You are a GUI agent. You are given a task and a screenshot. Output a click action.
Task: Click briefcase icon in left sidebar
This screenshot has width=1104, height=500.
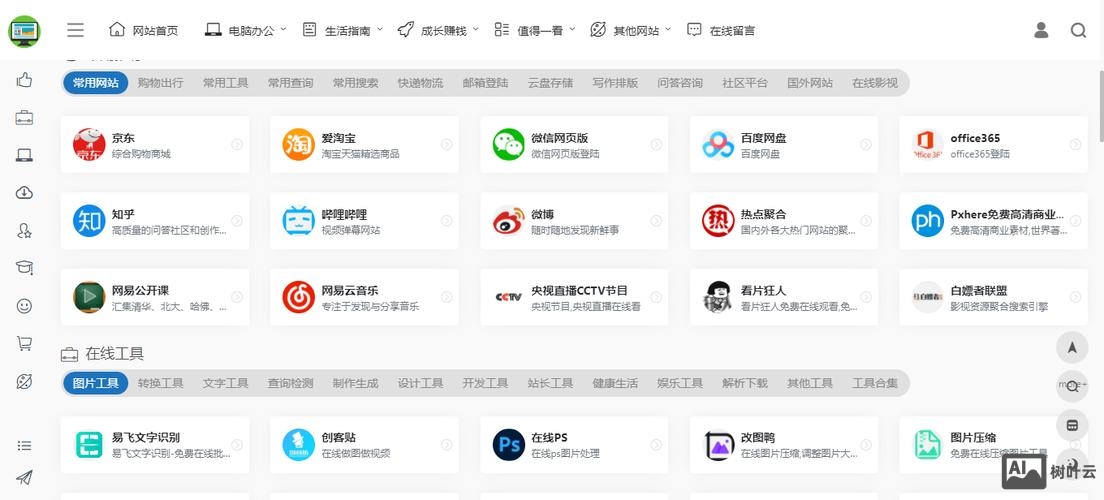point(24,118)
